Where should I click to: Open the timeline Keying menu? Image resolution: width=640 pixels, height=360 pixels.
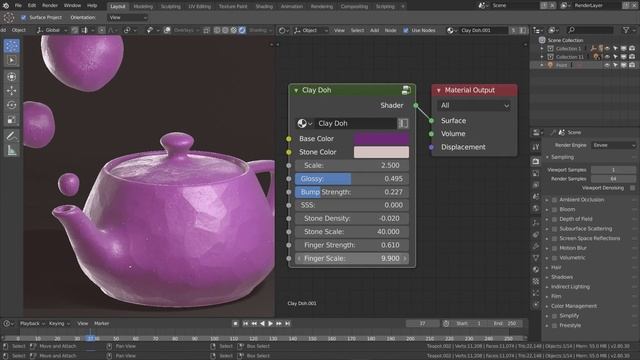coord(59,323)
